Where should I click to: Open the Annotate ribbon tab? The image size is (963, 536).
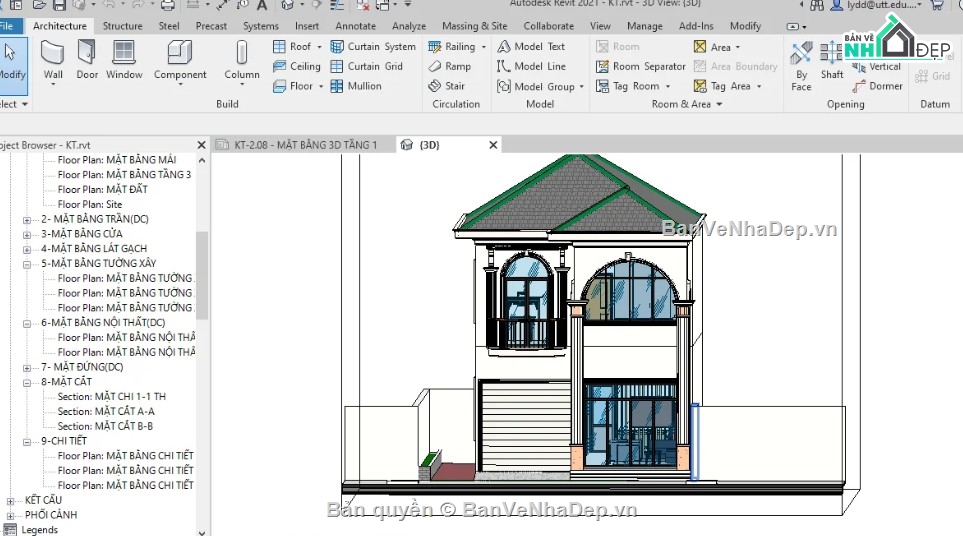356,26
